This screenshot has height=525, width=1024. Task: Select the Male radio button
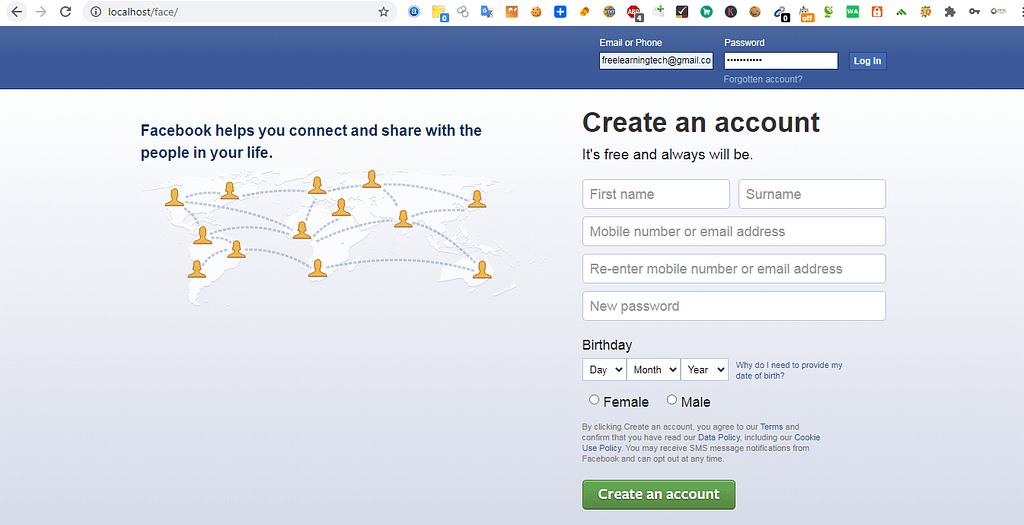671,400
